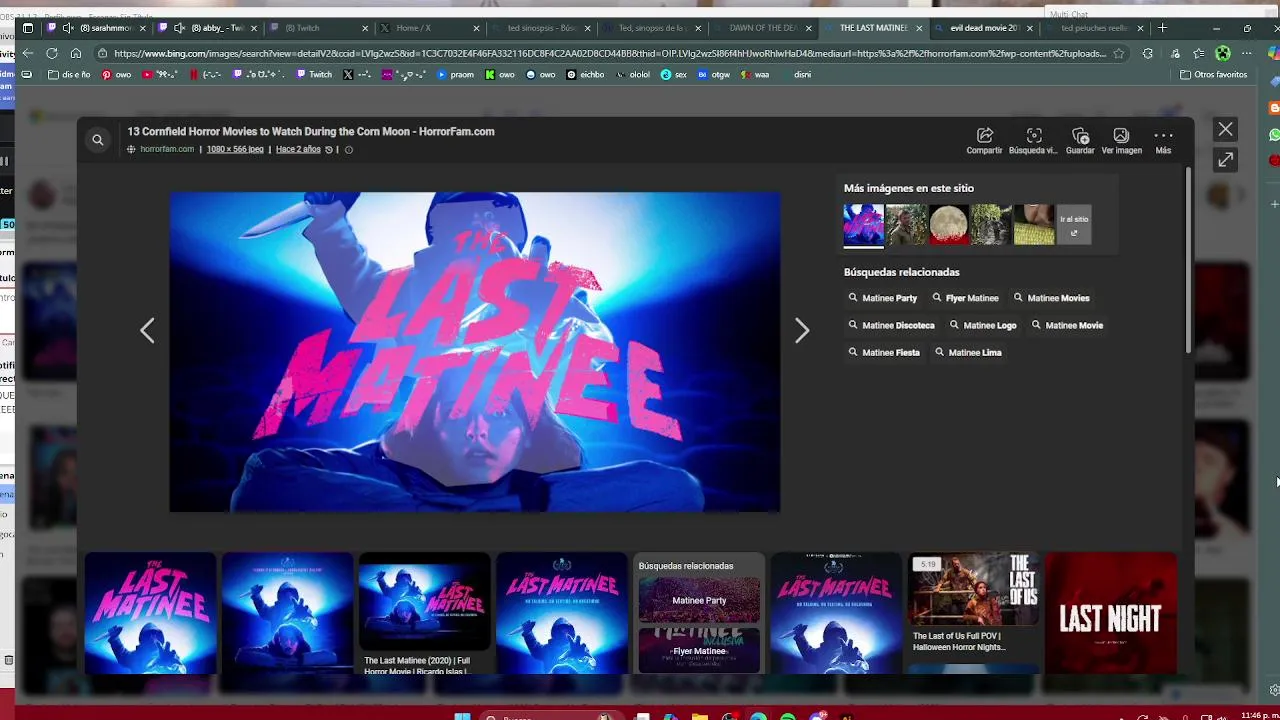Select the moon thumbnail from this site
This screenshot has height=720, width=1280.
949,225
